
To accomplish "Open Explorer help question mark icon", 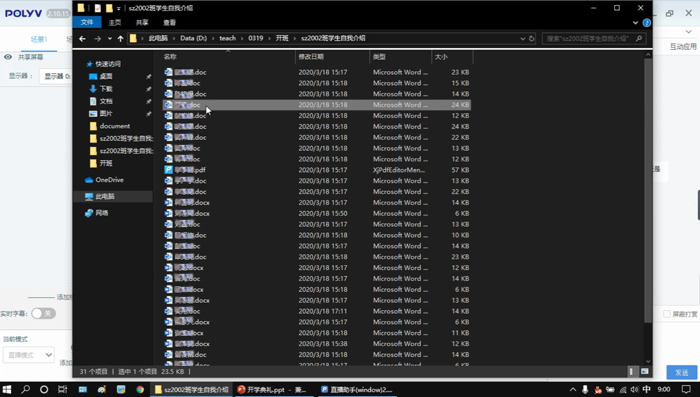I will click(646, 22).
